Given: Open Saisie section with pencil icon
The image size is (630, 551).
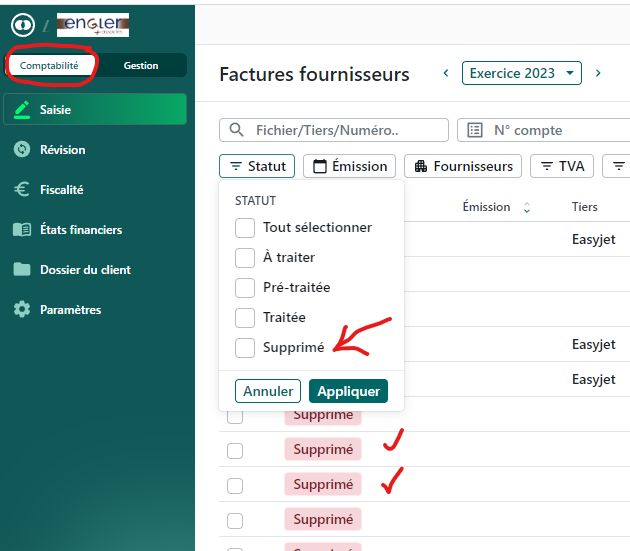Looking at the screenshot, I should 94,110.
